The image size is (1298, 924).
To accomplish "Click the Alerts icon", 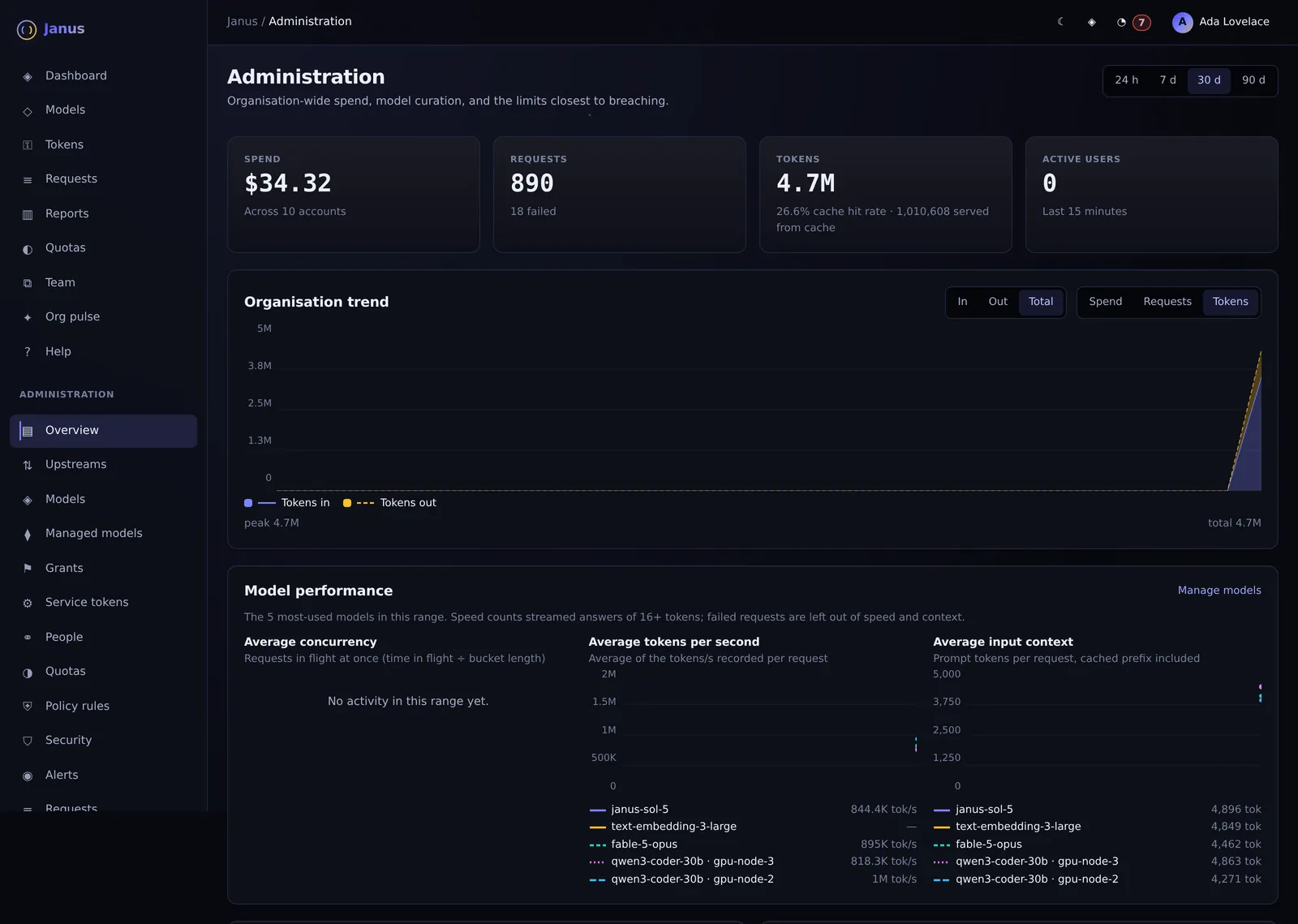I will [28, 776].
